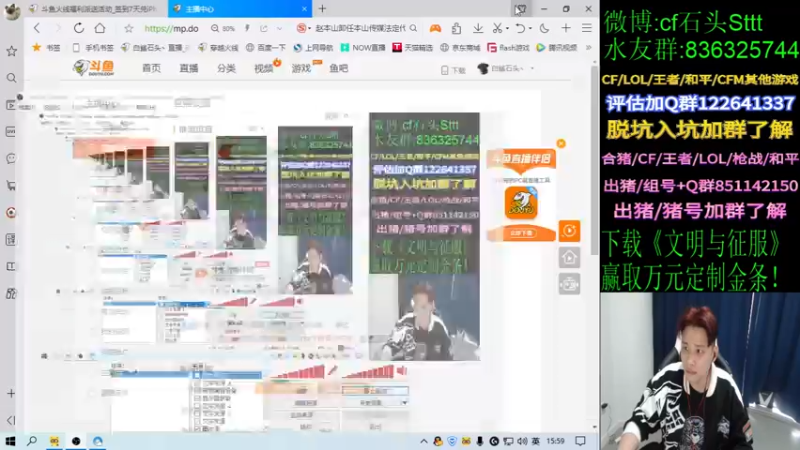This screenshot has width=800, height=450.
Task: Open the 手机书签 bookmark
Action: coord(93,47)
